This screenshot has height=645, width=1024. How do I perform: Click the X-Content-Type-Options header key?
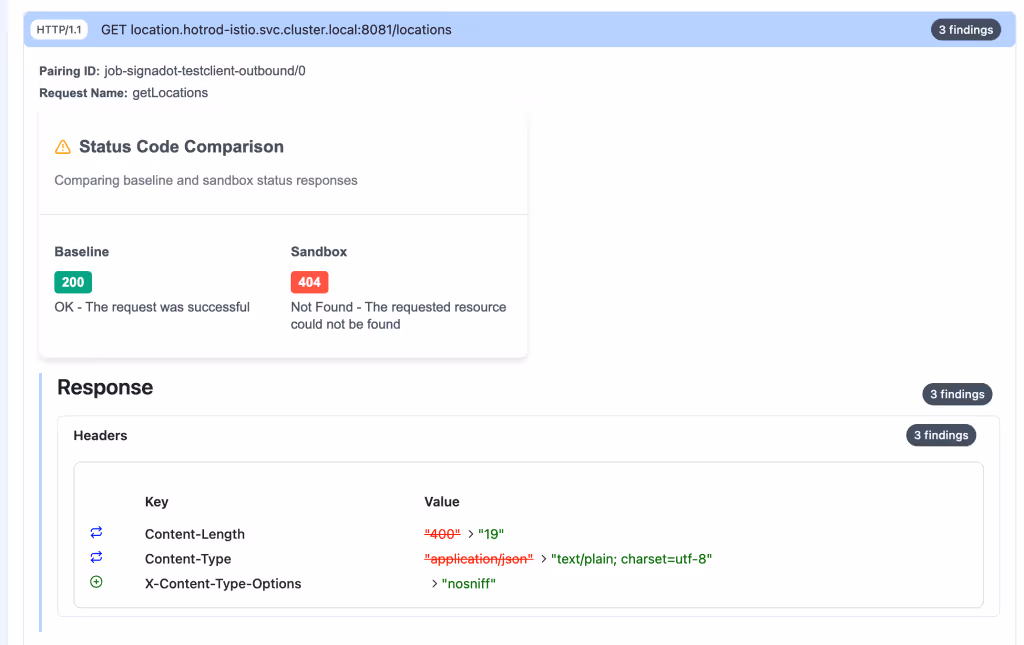[223, 584]
